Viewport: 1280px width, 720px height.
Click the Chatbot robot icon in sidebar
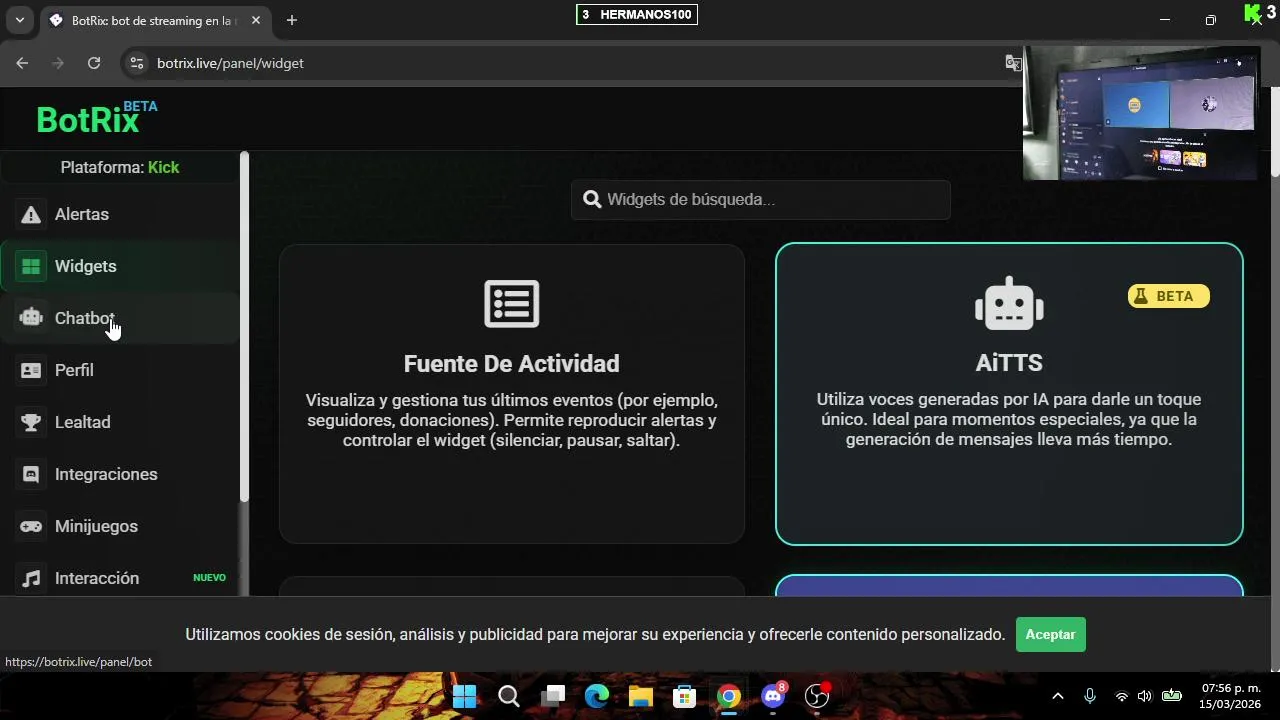31,318
